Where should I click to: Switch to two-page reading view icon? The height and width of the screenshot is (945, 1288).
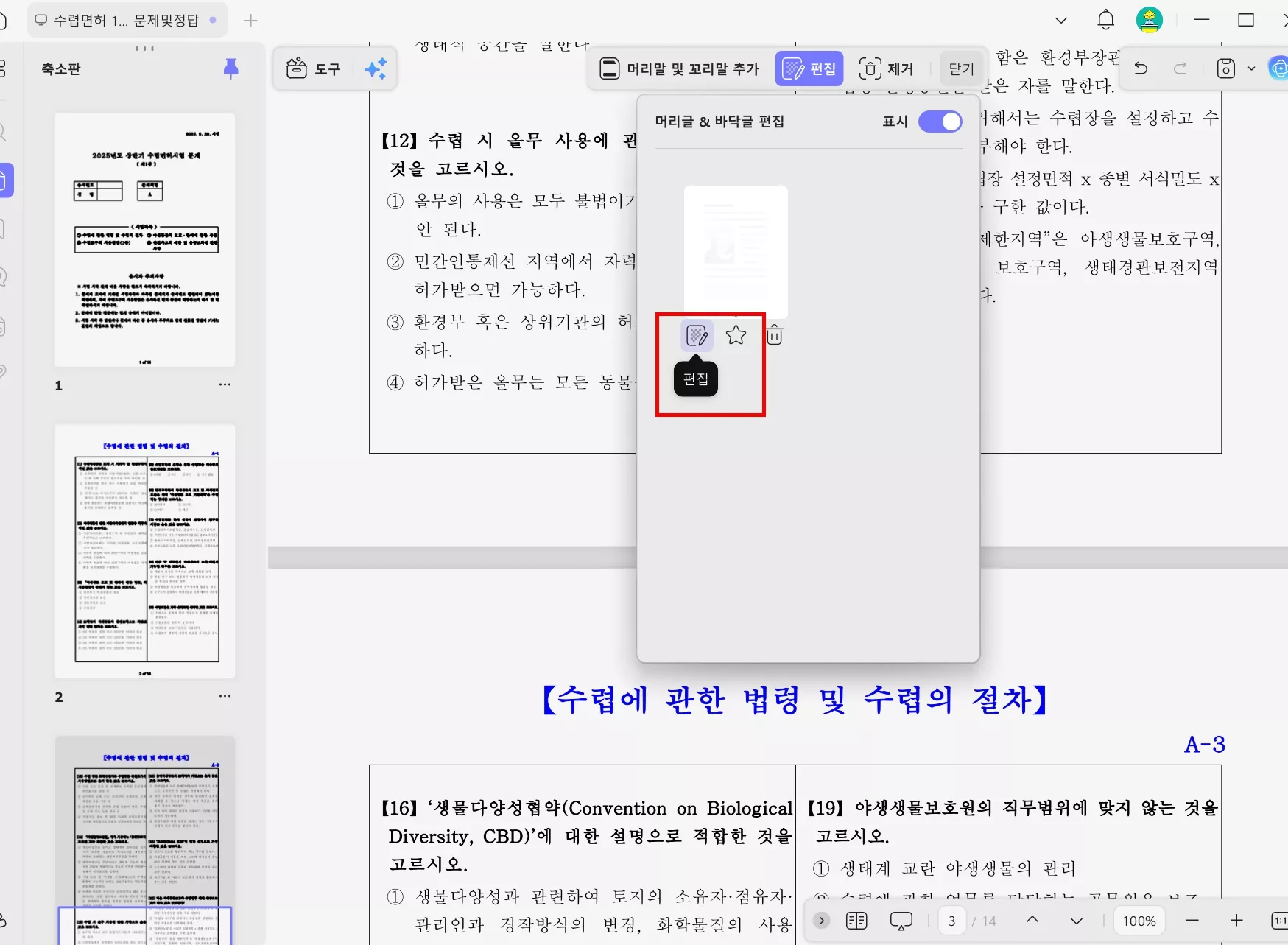point(856,920)
